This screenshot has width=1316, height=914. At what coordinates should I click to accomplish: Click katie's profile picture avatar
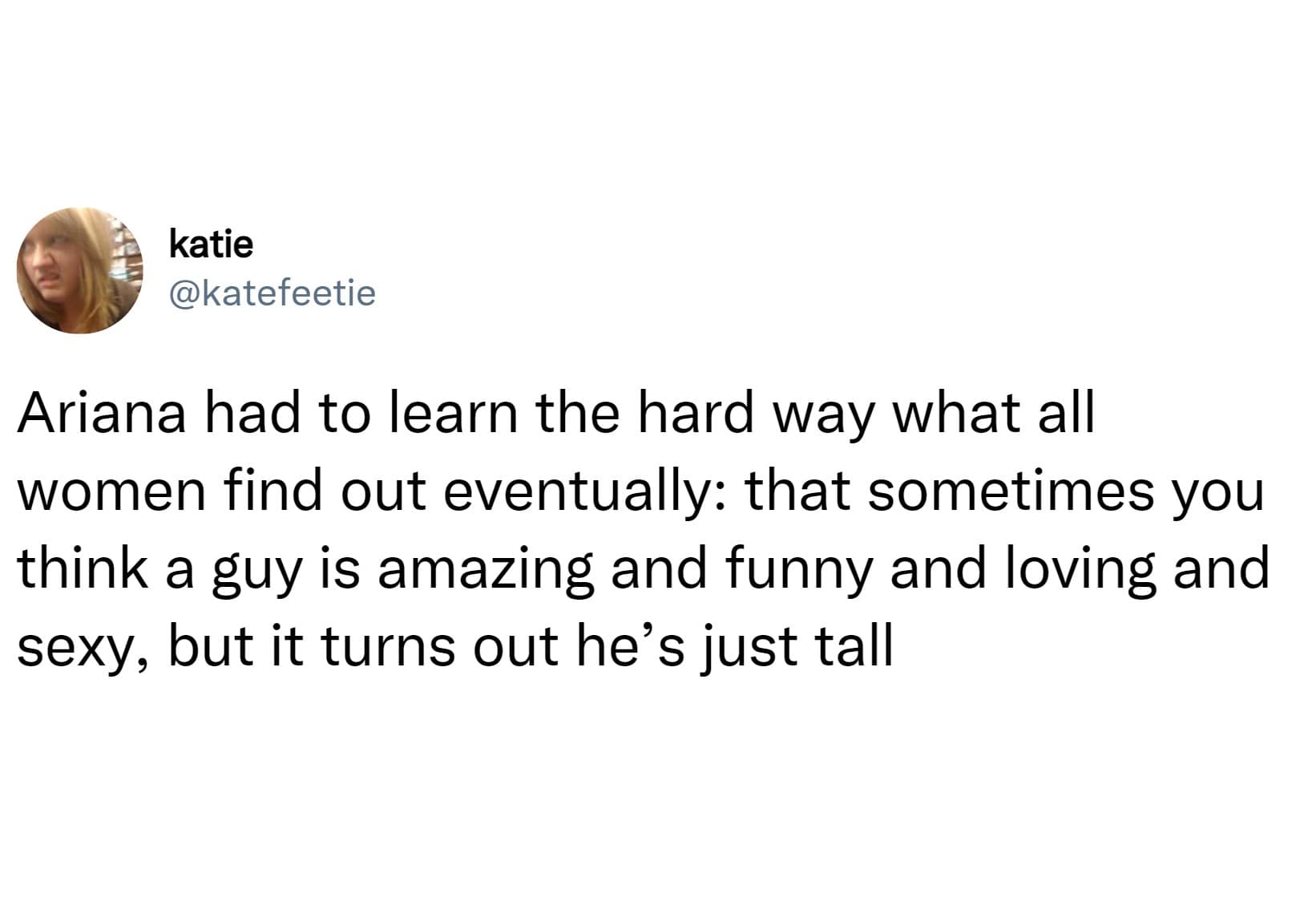coord(79,270)
